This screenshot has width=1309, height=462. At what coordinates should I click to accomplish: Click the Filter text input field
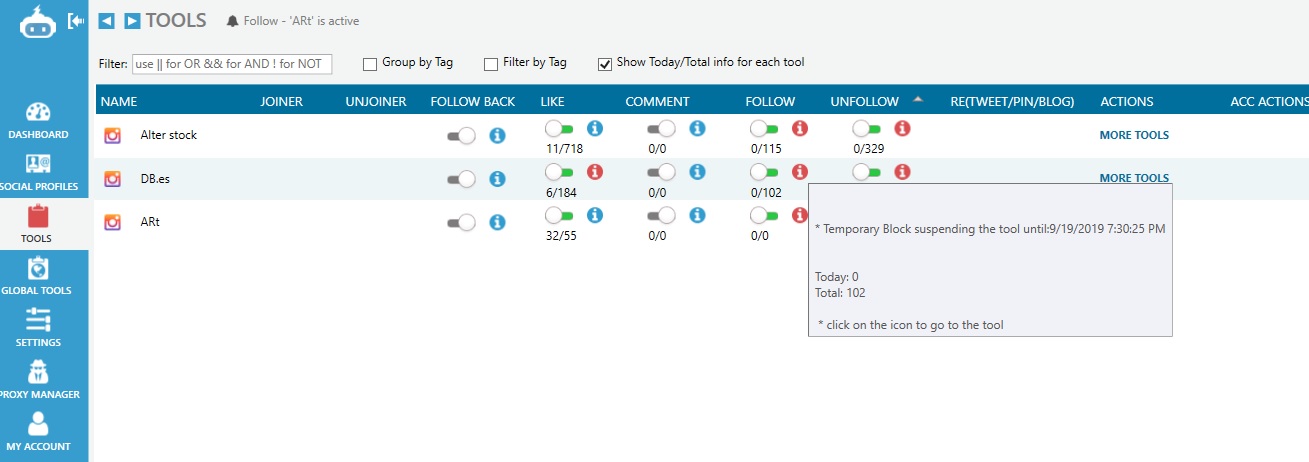click(x=232, y=64)
